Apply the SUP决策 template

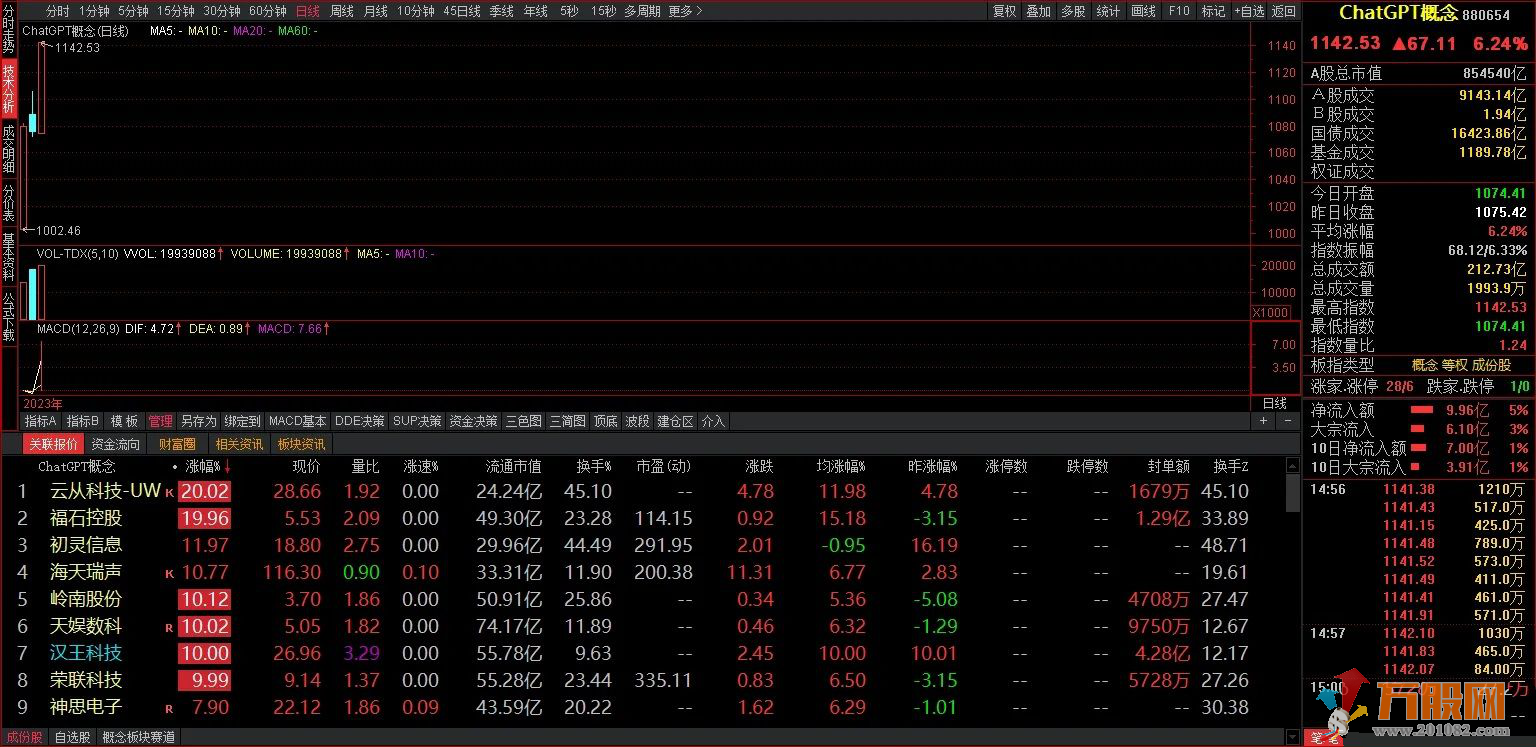tap(417, 421)
